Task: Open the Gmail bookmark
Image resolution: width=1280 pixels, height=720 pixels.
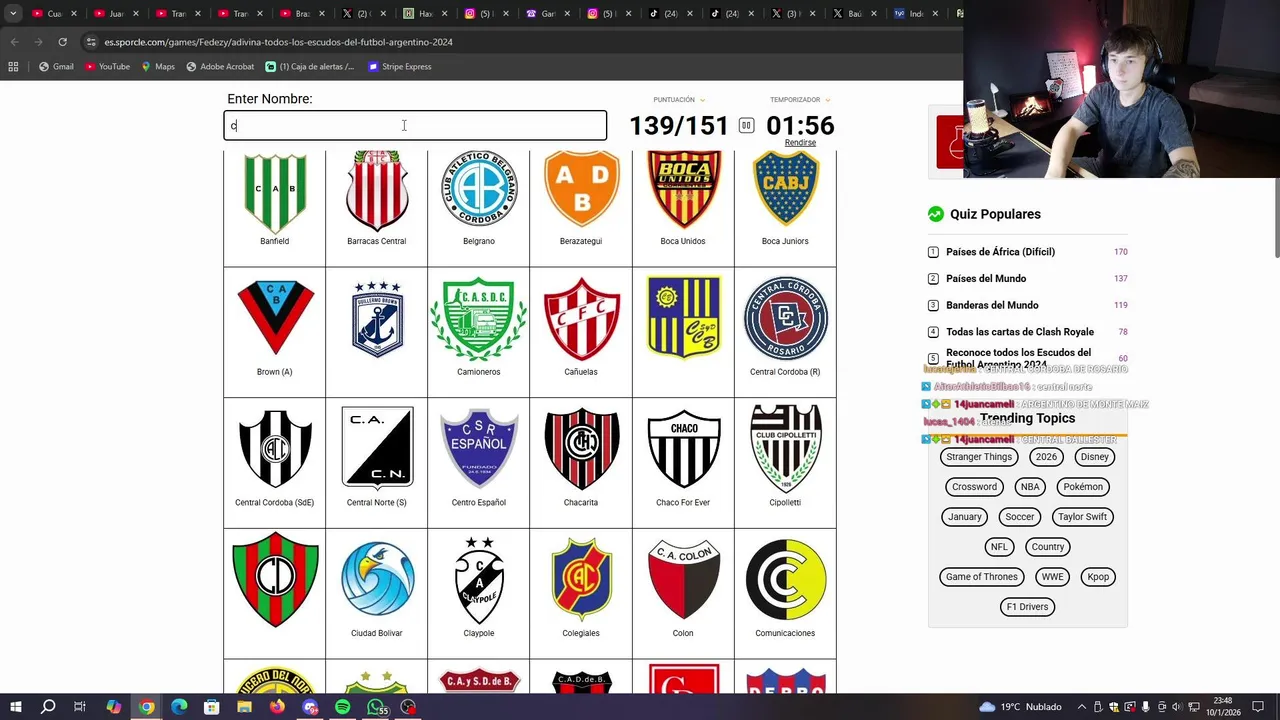Action: 56,66
